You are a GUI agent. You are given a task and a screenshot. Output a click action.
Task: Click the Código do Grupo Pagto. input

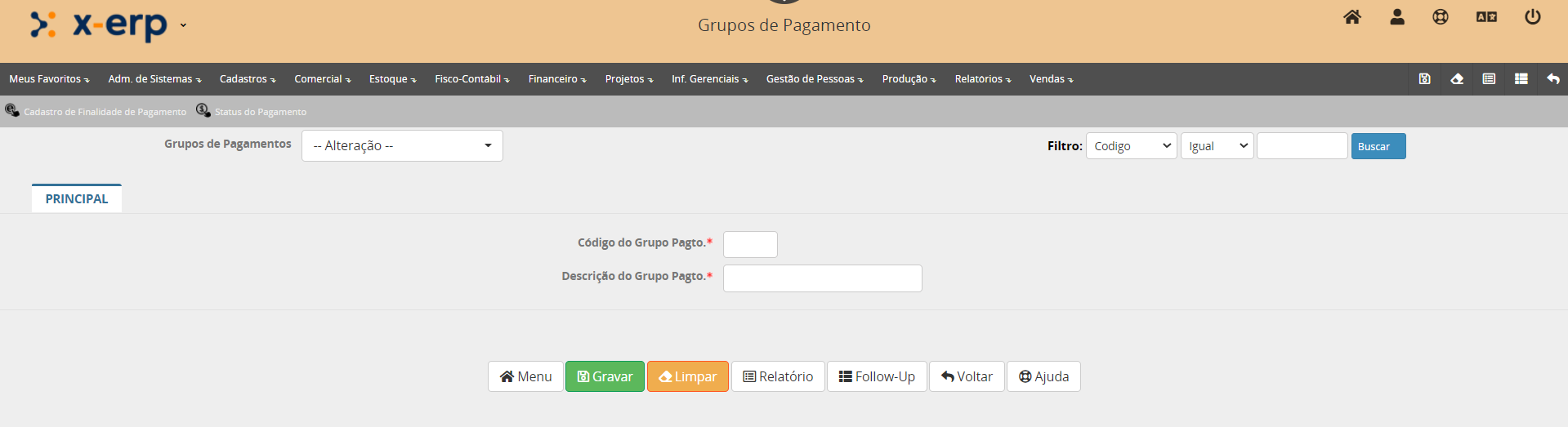pos(749,245)
